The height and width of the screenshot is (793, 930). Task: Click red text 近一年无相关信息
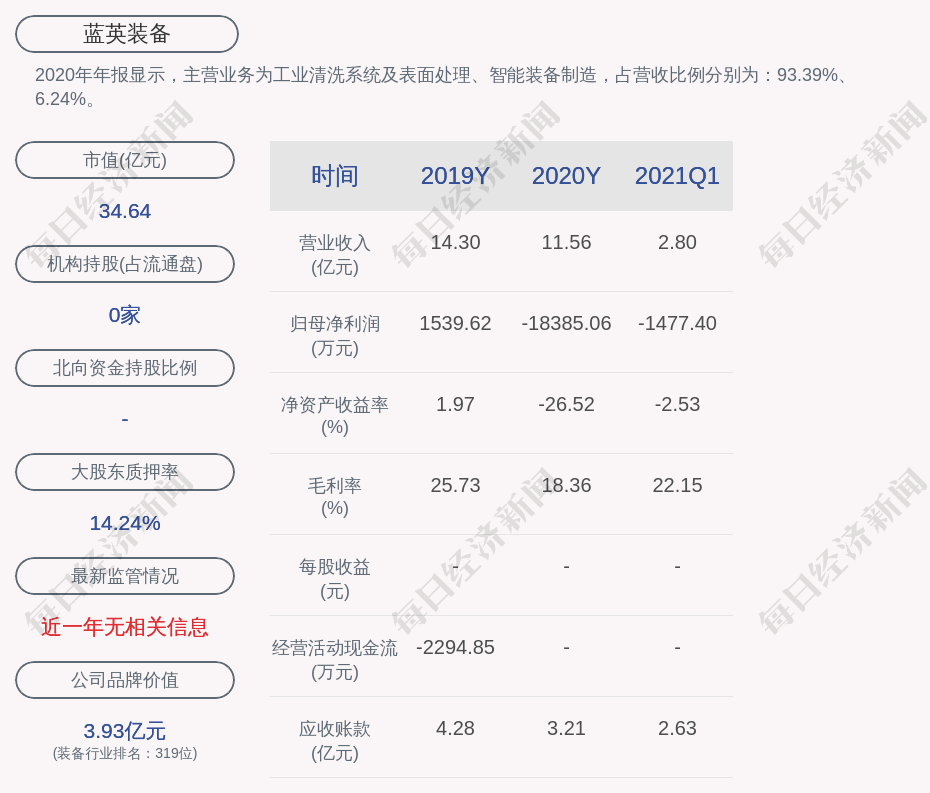click(x=125, y=627)
